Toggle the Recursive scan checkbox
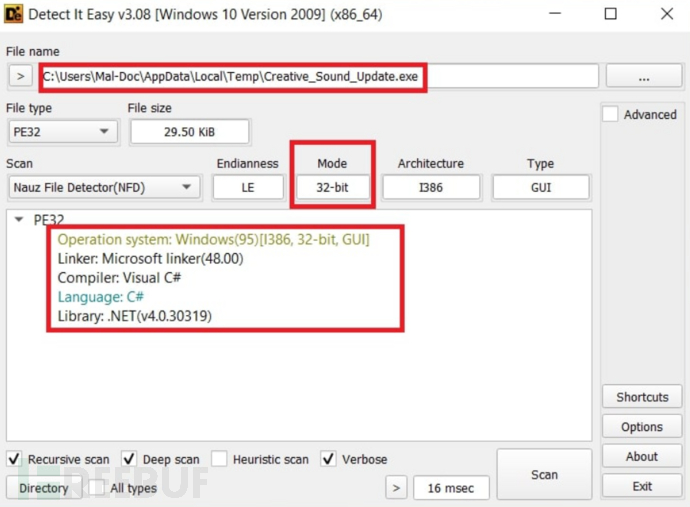 (15, 459)
